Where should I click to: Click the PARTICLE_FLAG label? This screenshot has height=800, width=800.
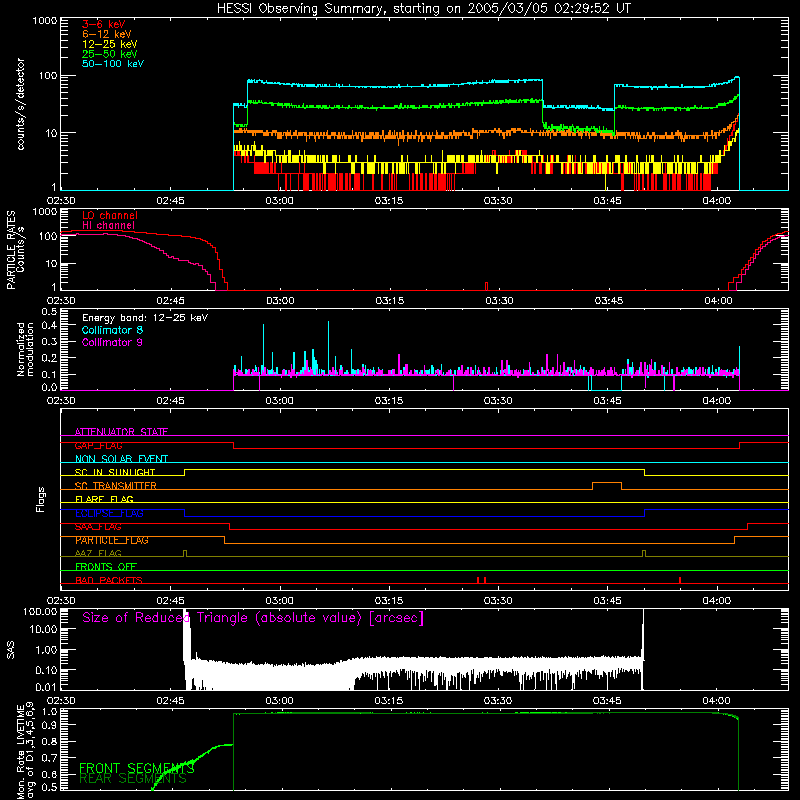tap(112, 540)
